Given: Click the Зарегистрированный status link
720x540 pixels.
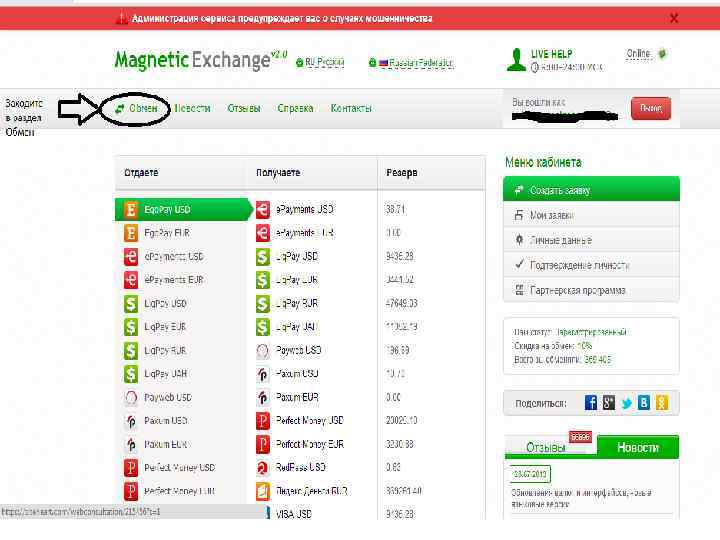Looking at the screenshot, I should tap(591, 332).
